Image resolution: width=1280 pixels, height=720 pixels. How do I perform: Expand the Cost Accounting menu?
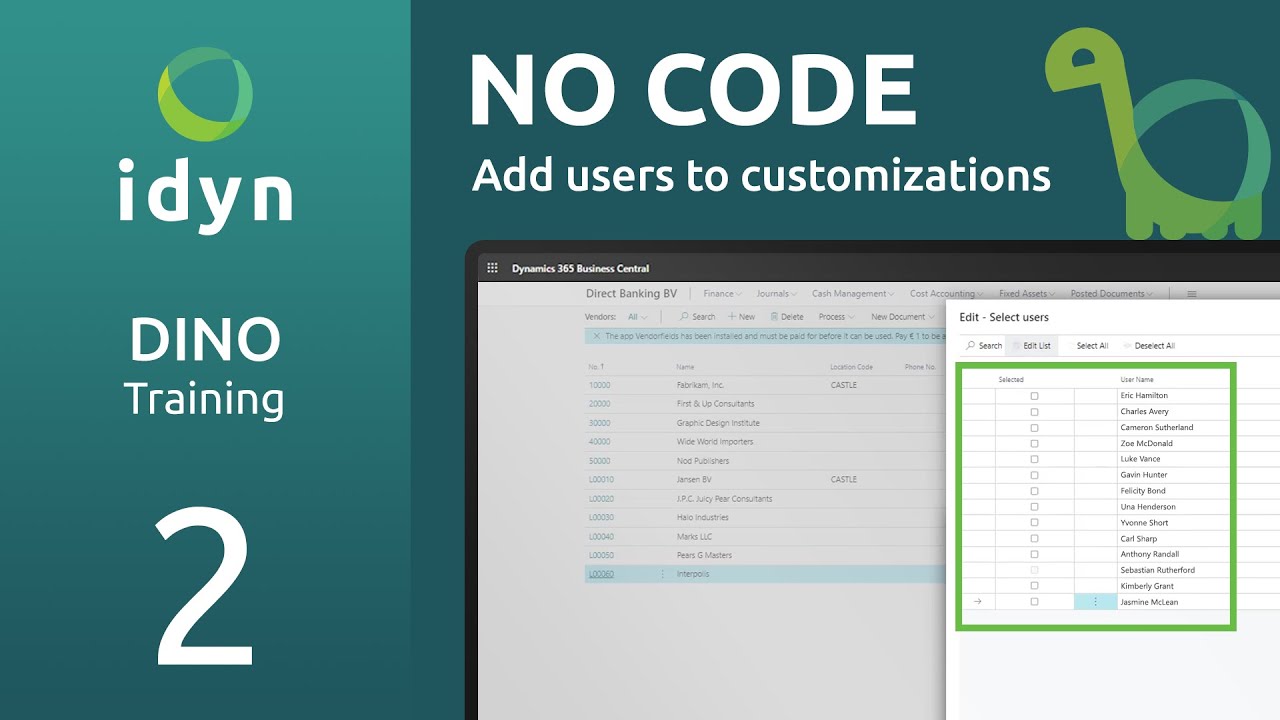point(946,294)
